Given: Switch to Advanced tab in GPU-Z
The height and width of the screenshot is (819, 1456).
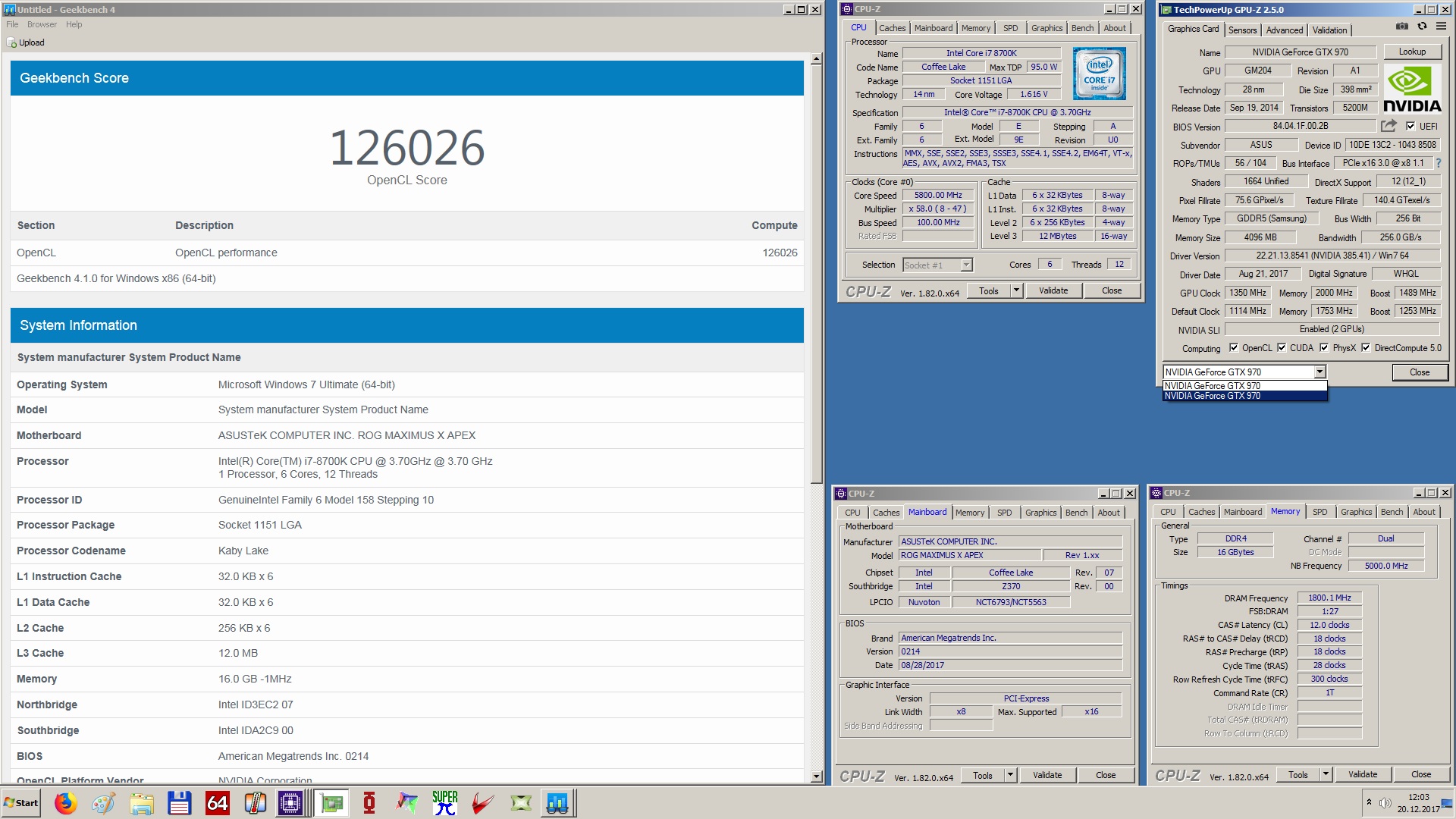Looking at the screenshot, I should [1285, 30].
